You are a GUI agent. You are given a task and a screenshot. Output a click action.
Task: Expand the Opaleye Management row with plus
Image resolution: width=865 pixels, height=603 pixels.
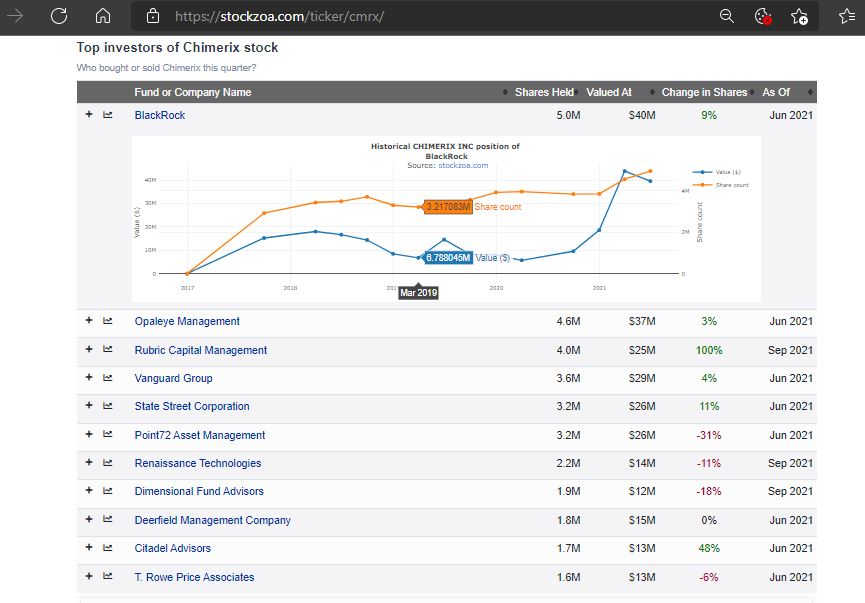[89, 320]
